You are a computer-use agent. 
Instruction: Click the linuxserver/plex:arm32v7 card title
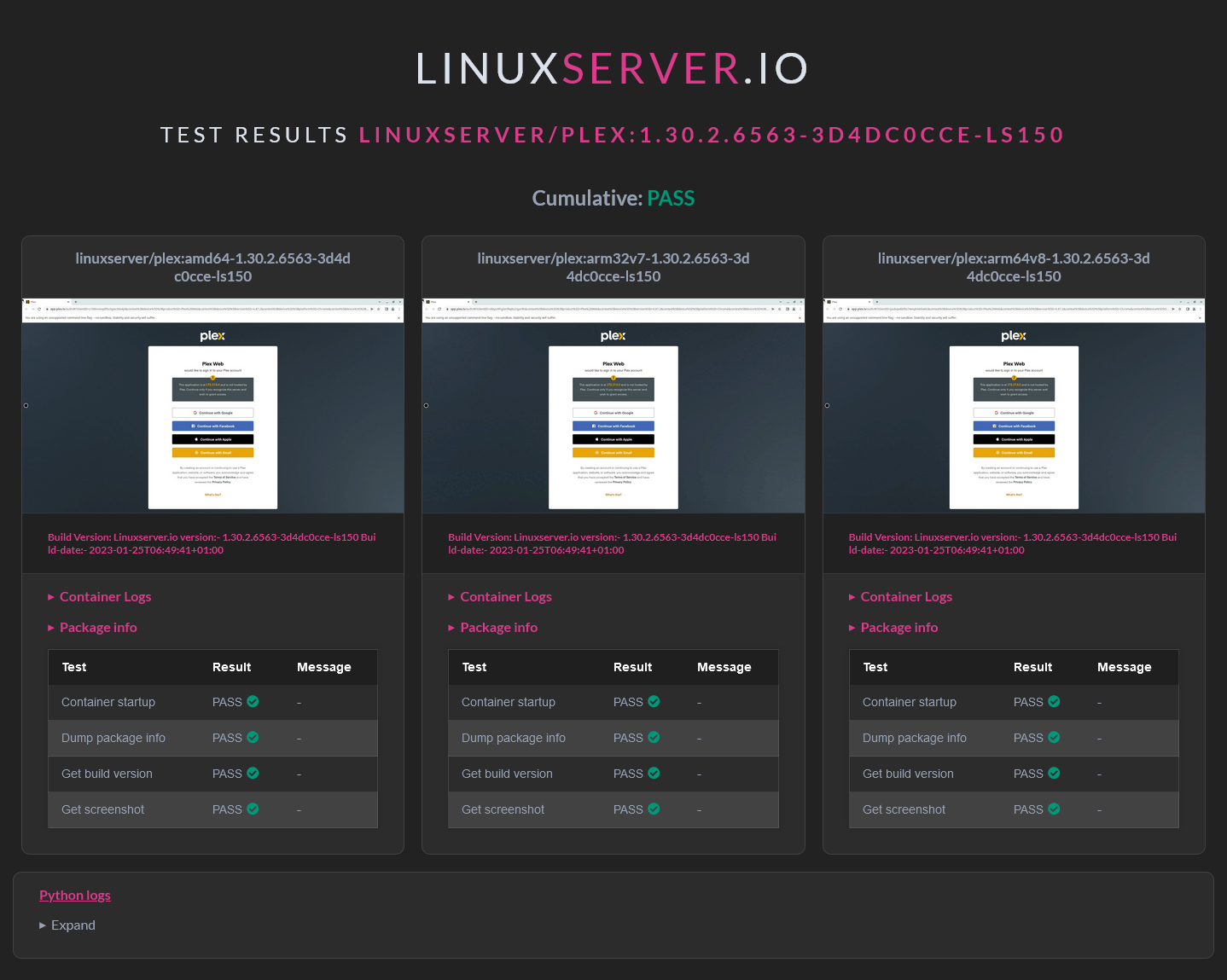point(613,267)
